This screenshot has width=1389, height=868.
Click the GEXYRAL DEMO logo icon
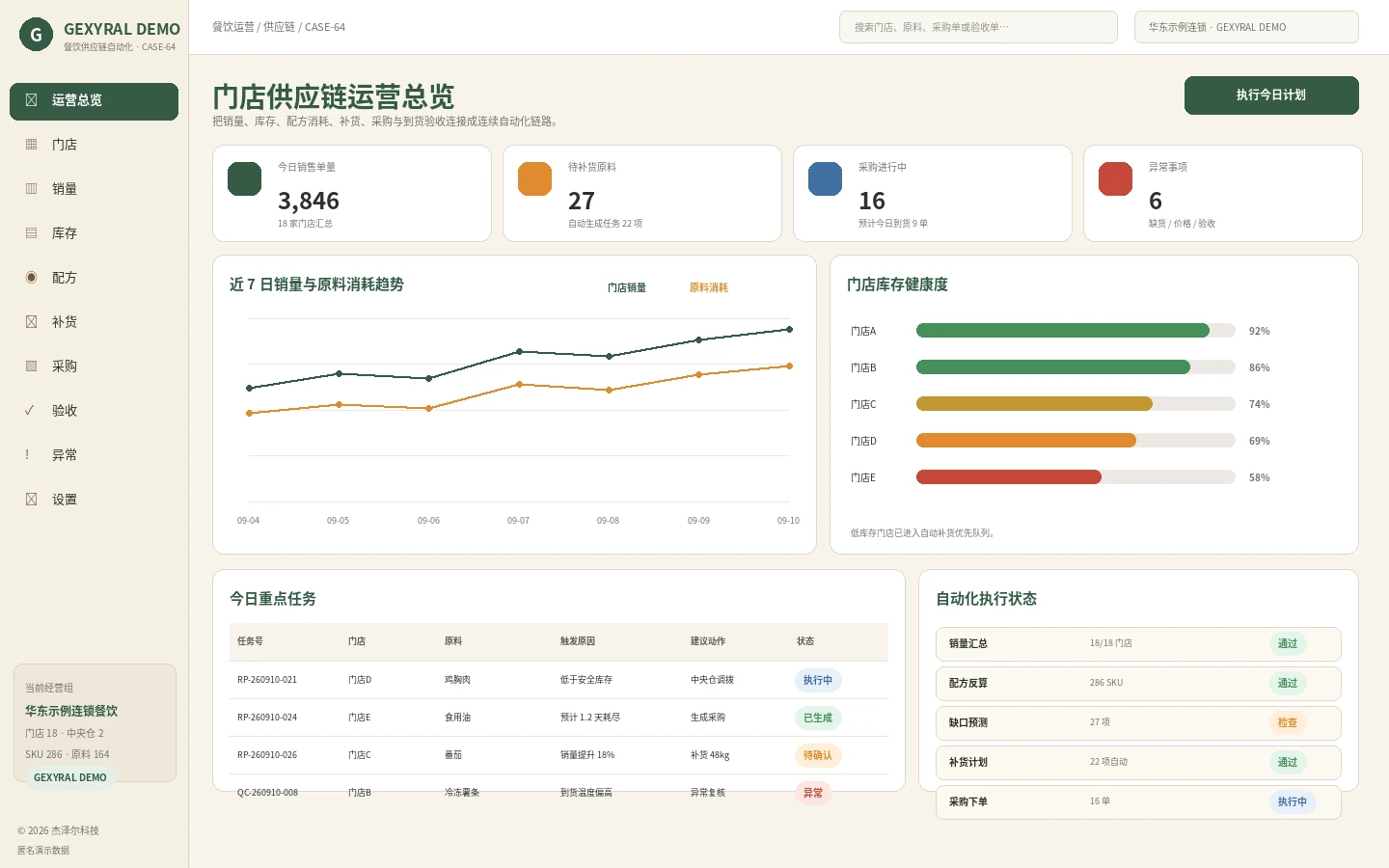[x=36, y=35]
